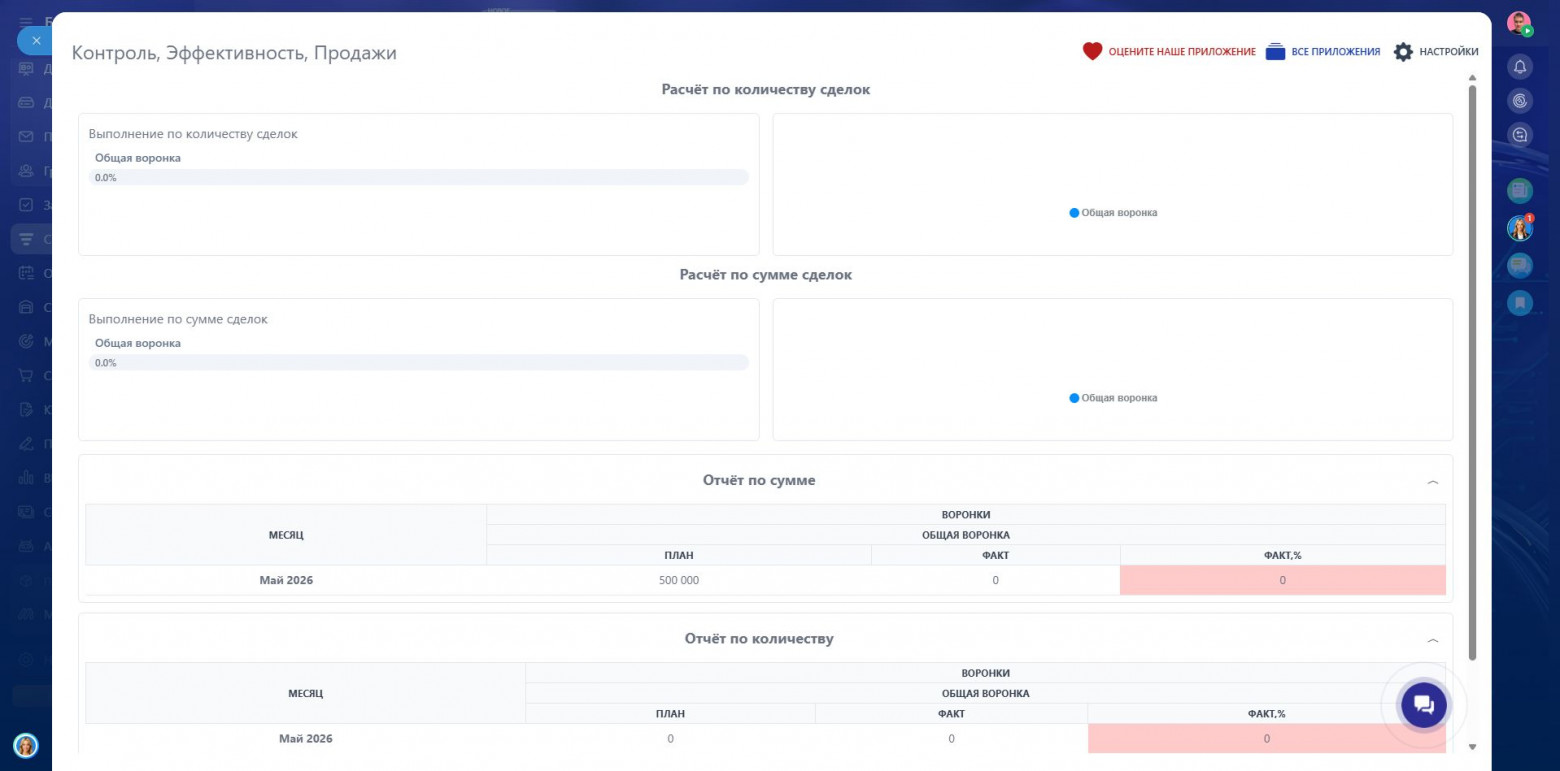Click the deal sum progress bar at 0.0%
This screenshot has height=771, width=1560.
click(x=418, y=363)
